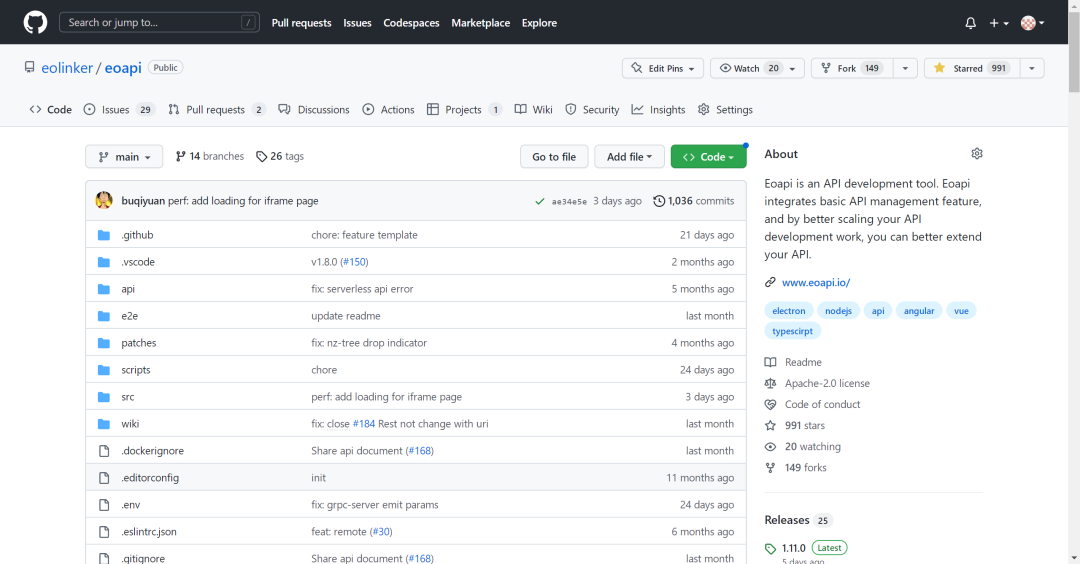The image size is (1080, 564).
Task: Open Explore in top navigation
Action: click(x=539, y=23)
